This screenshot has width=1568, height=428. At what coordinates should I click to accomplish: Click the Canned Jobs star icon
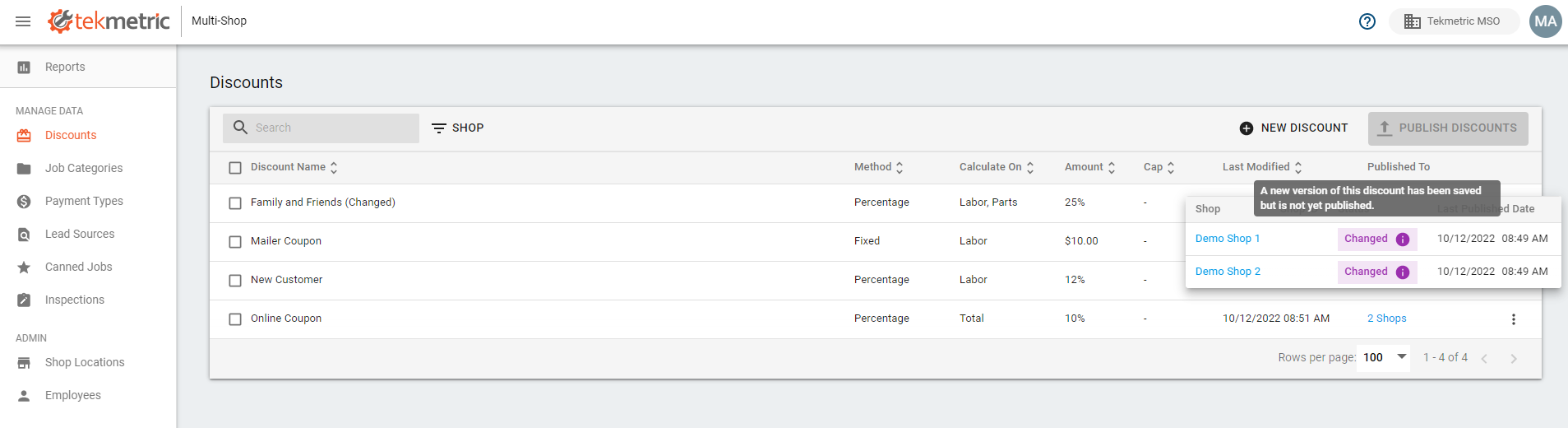coord(24,267)
